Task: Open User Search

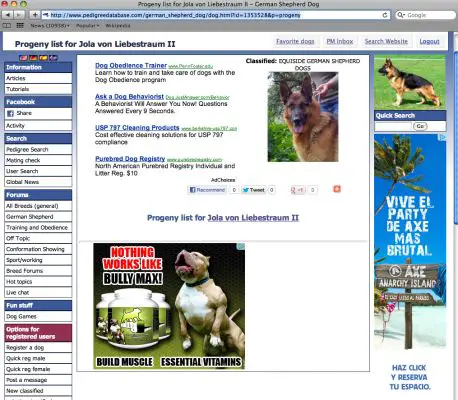Action: pos(38,171)
